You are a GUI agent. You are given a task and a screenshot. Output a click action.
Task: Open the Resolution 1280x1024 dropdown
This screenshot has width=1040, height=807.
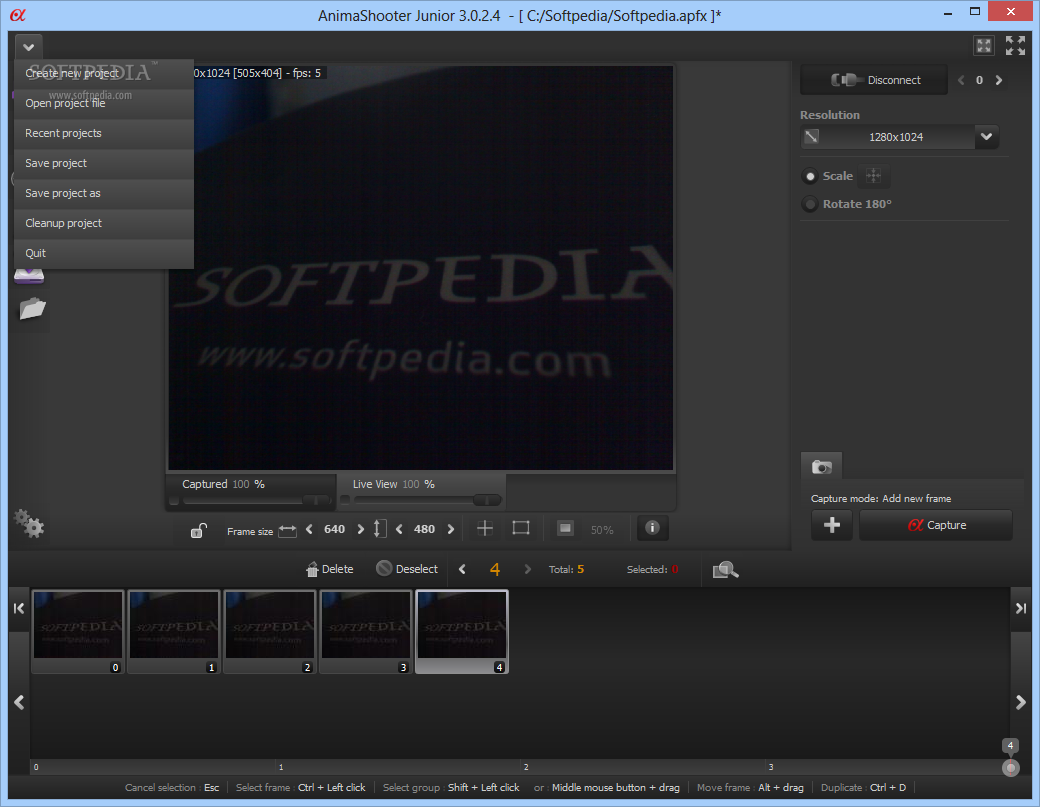(986, 137)
